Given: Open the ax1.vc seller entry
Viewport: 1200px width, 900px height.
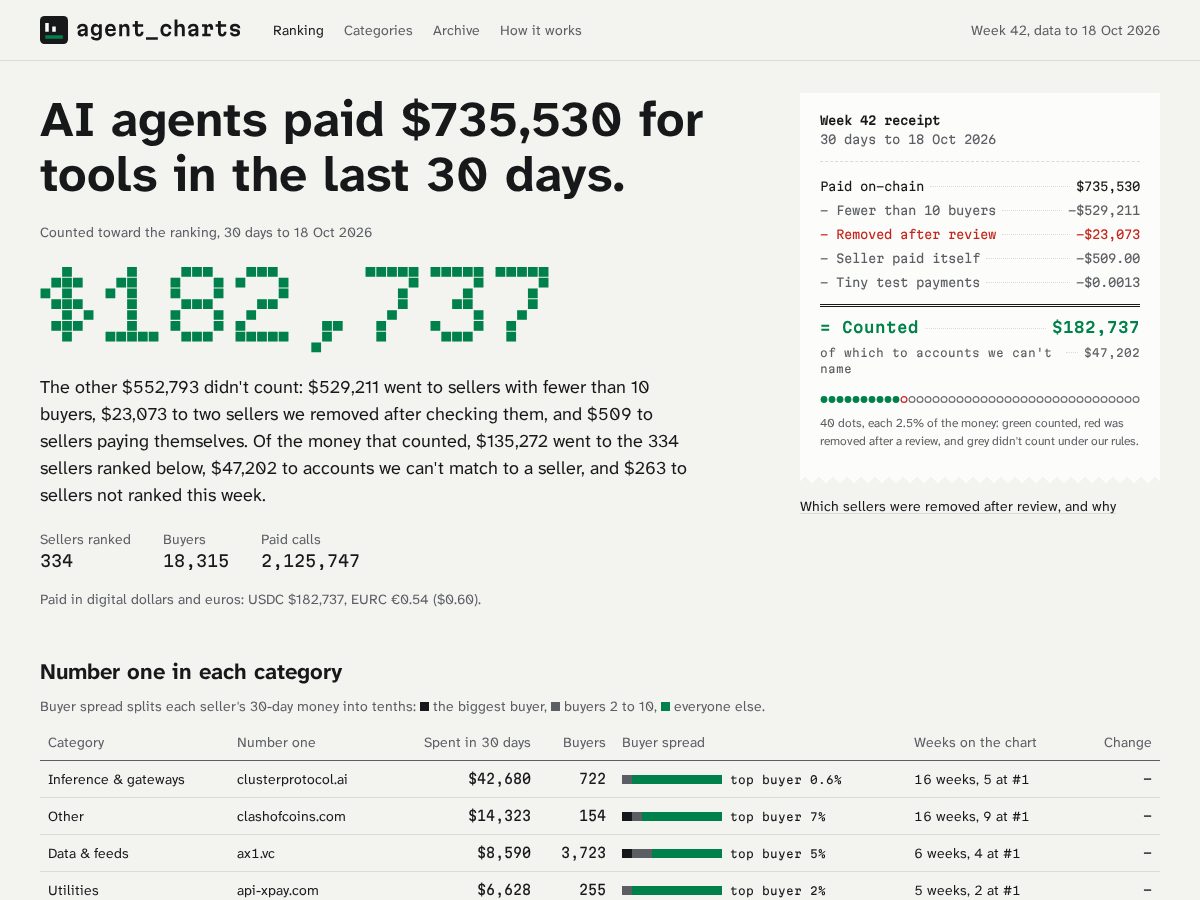Looking at the screenshot, I should point(255,854).
